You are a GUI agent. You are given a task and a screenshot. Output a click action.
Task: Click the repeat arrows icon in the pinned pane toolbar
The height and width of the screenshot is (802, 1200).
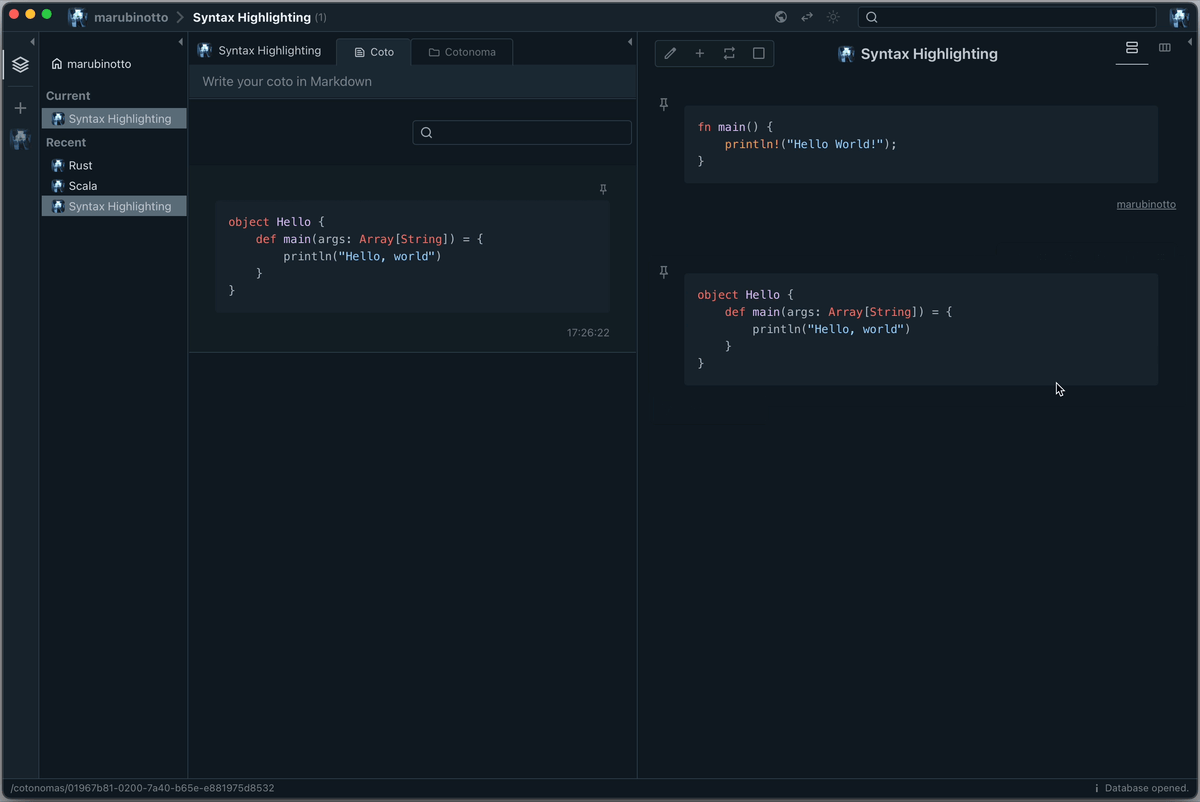[x=729, y=54]
